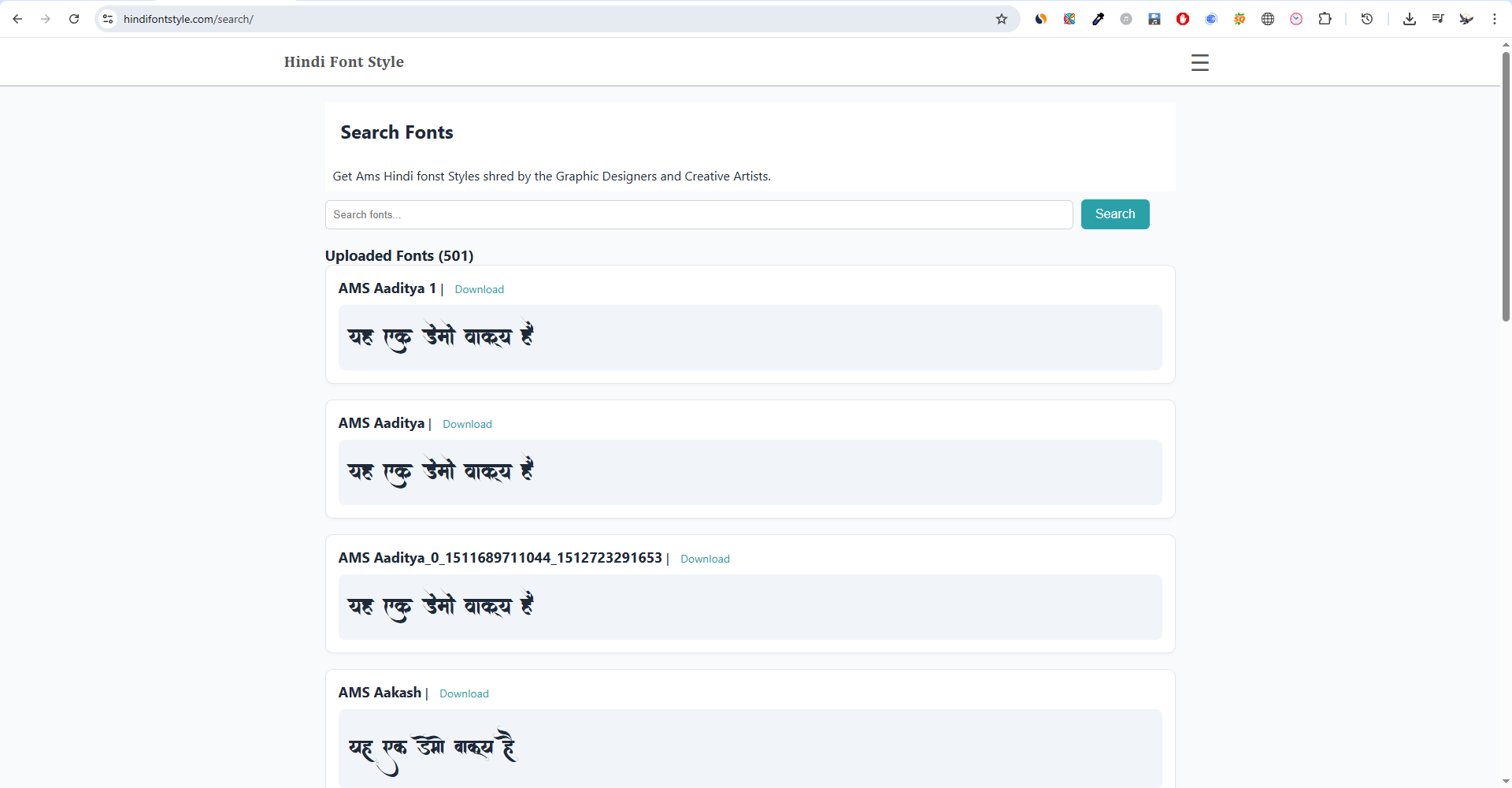Bookmark this page with the star icon
The image size is (1512, 788).
point(1002,19)
